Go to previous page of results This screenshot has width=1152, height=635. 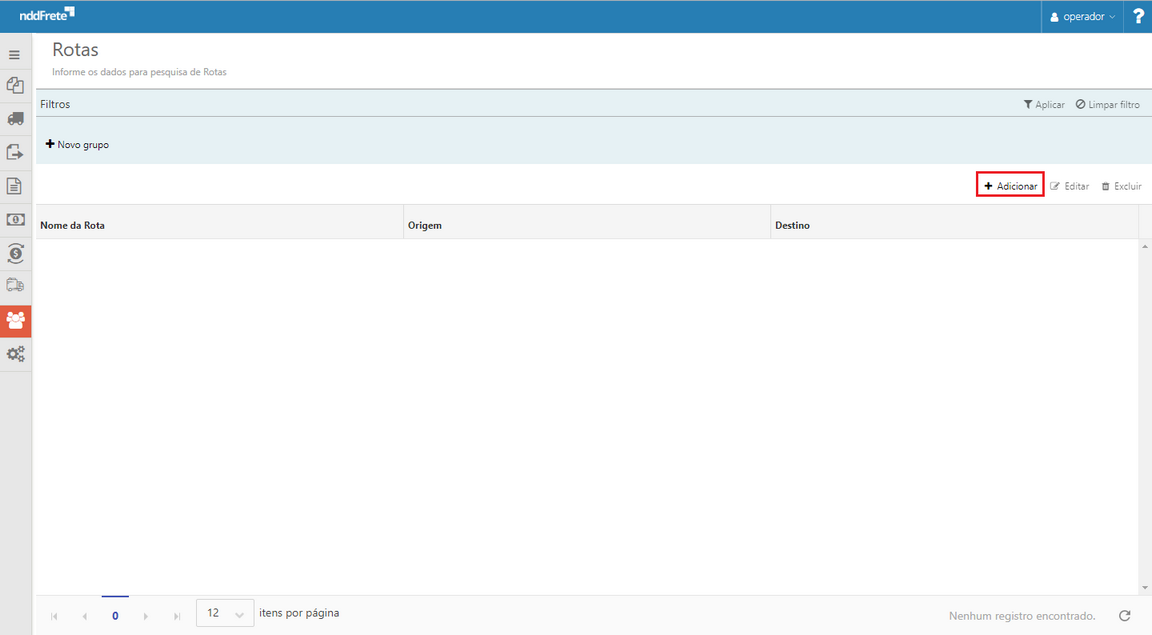(x=84, y=616)
